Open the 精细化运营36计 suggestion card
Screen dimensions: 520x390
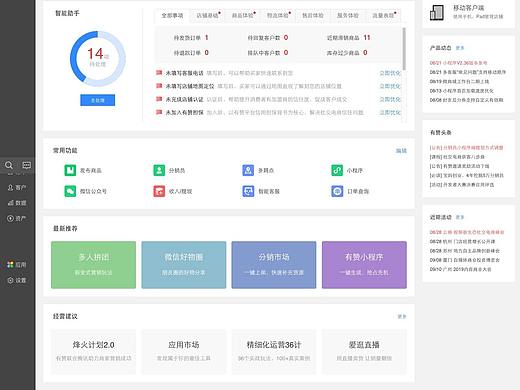[274, 351]
